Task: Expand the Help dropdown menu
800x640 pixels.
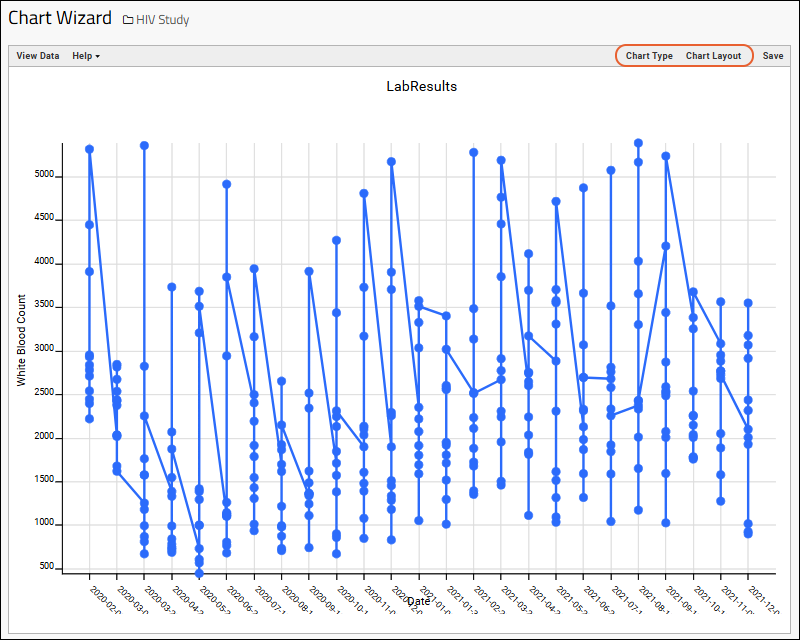Action: [x=86, y=56]
